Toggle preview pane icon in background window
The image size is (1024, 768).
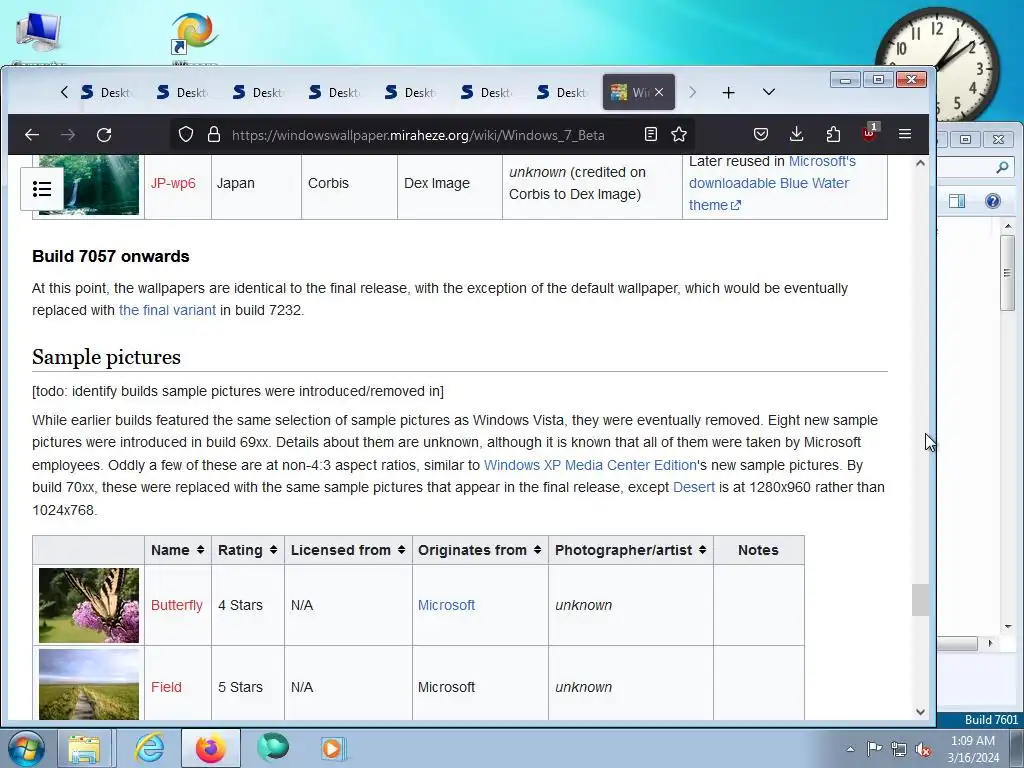pyautogui.click(x=957, y=201)
